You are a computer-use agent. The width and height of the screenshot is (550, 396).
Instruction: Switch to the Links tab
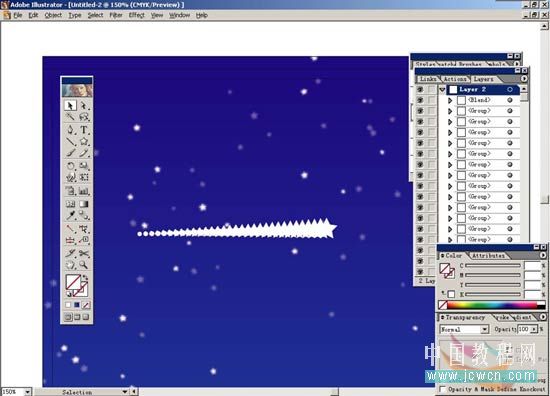coord(428,79)
